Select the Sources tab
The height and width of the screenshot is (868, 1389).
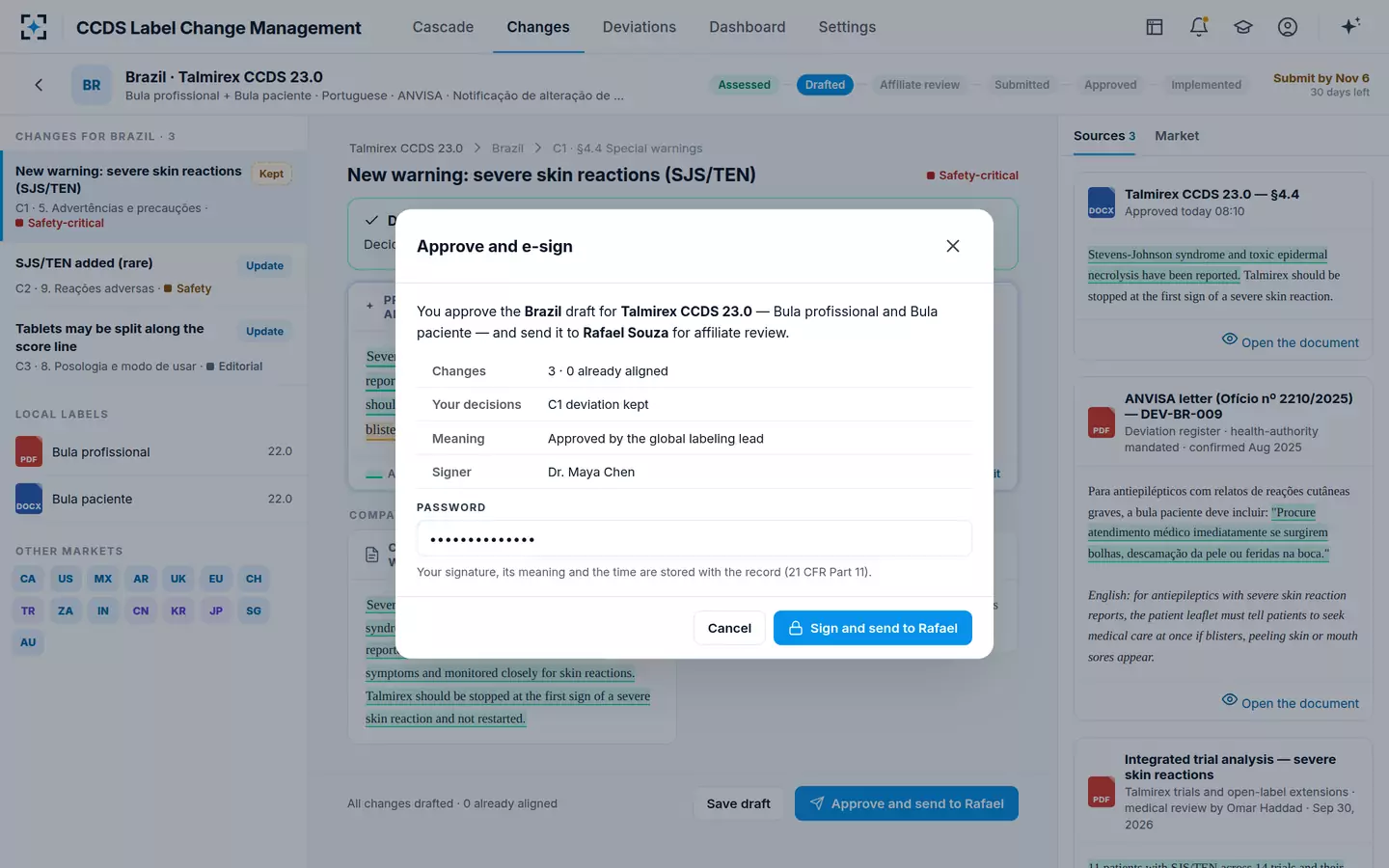click(x=1104, y=136)
